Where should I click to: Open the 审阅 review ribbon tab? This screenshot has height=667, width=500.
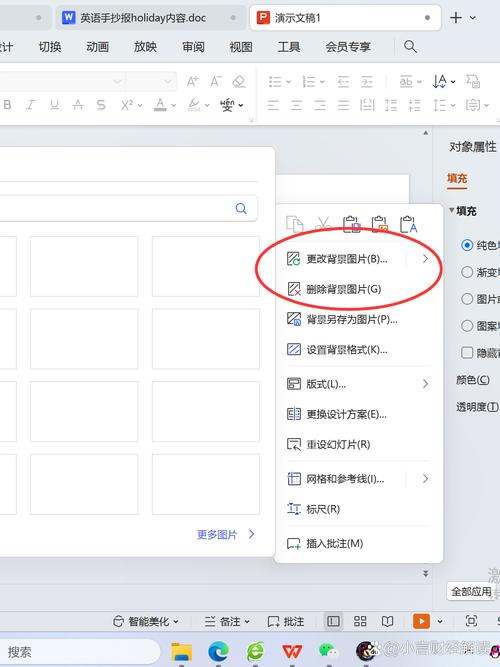coord(193,46)
